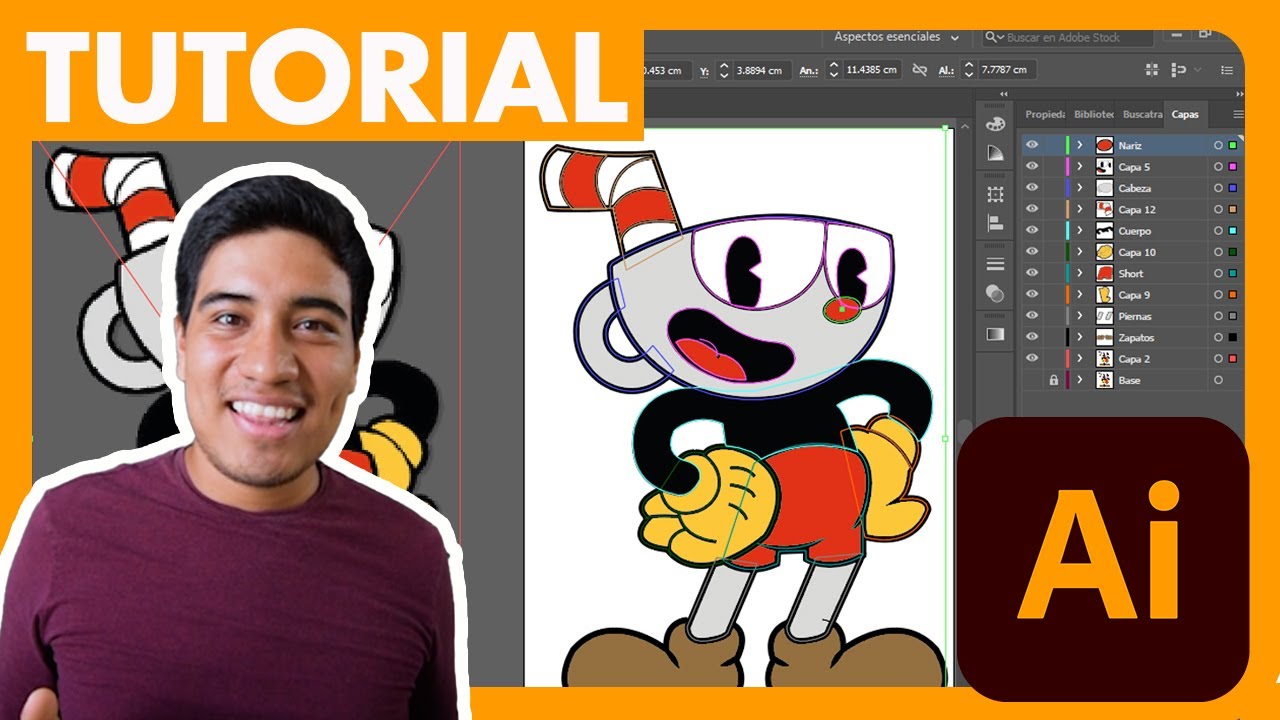Viewport: 1280px width, 720px height.
Task: Hide the Nariz layer
Action: click(1032, 145)
